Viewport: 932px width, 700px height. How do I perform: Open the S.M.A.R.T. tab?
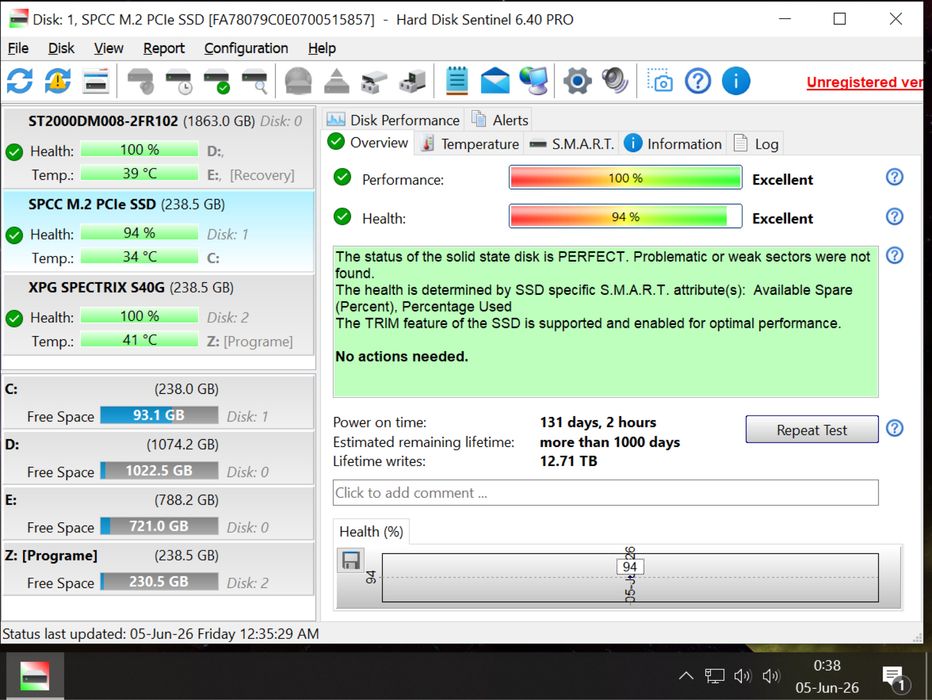click(x=571, y=144)
